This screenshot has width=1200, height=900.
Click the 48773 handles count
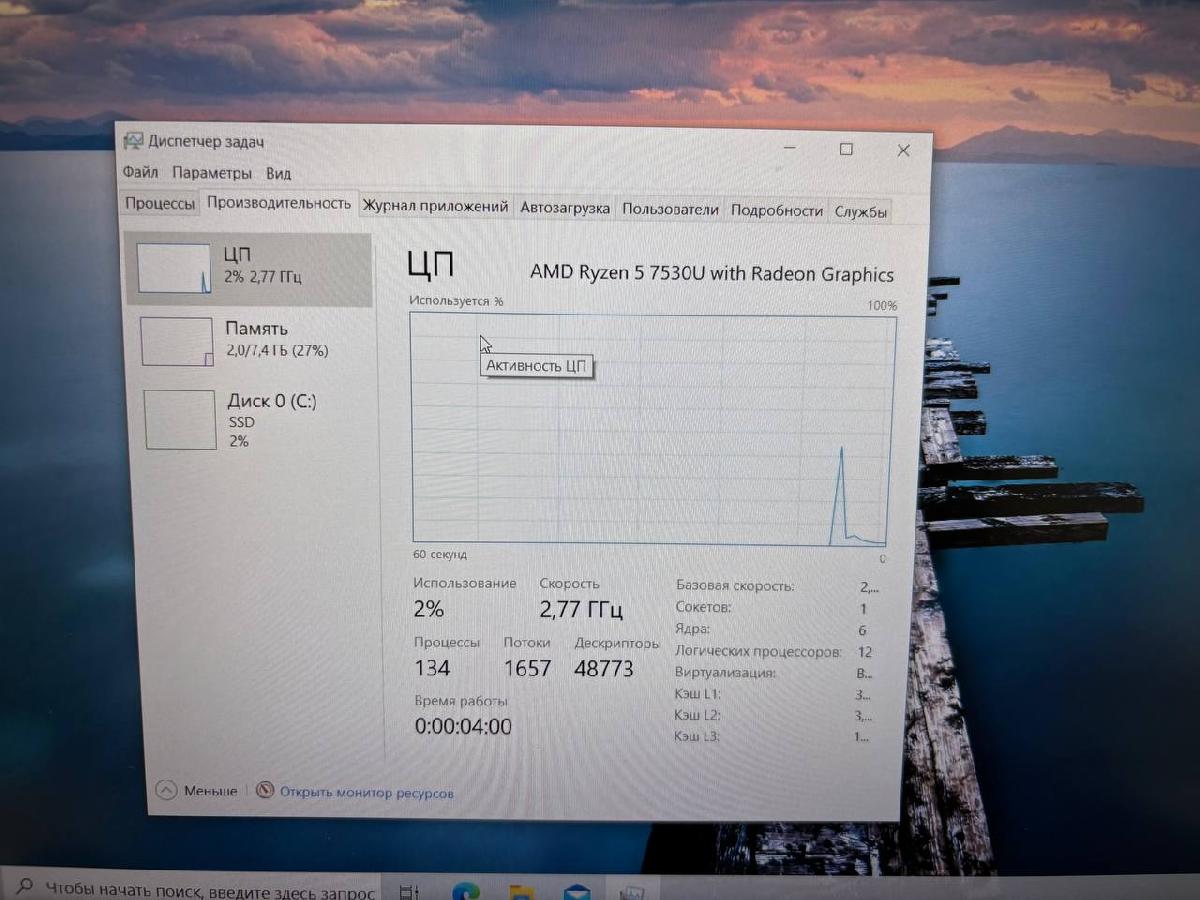click(x=604, y=669)
